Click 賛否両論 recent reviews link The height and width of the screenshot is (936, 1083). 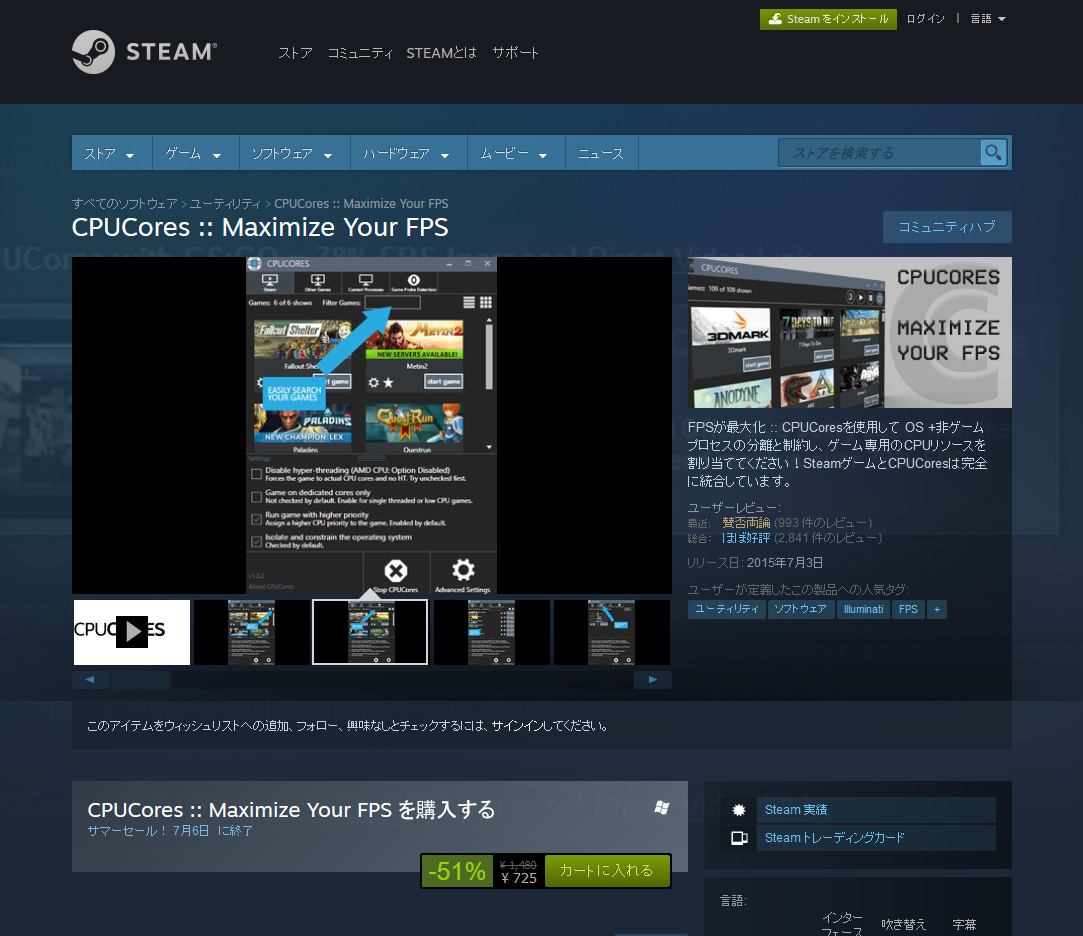[746, 523]
